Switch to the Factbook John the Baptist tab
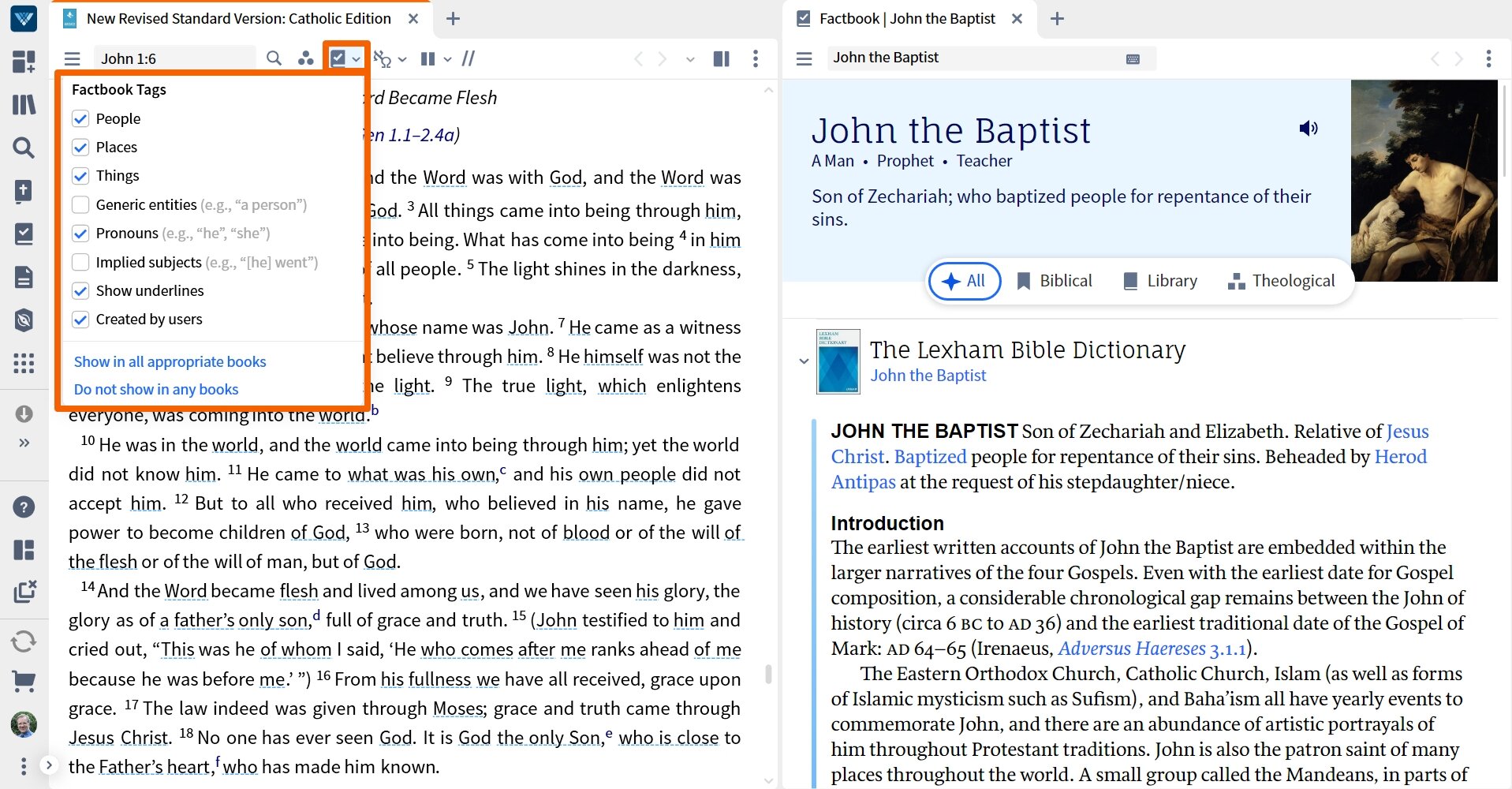 click(908, 18)
